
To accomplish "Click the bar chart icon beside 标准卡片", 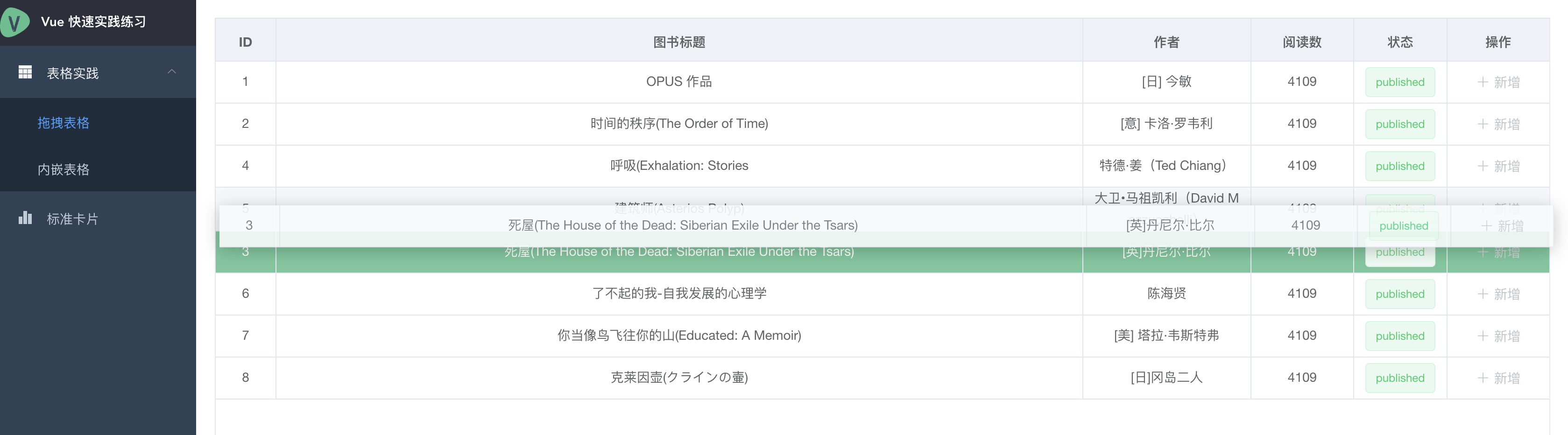I will (x=25, y=218).
